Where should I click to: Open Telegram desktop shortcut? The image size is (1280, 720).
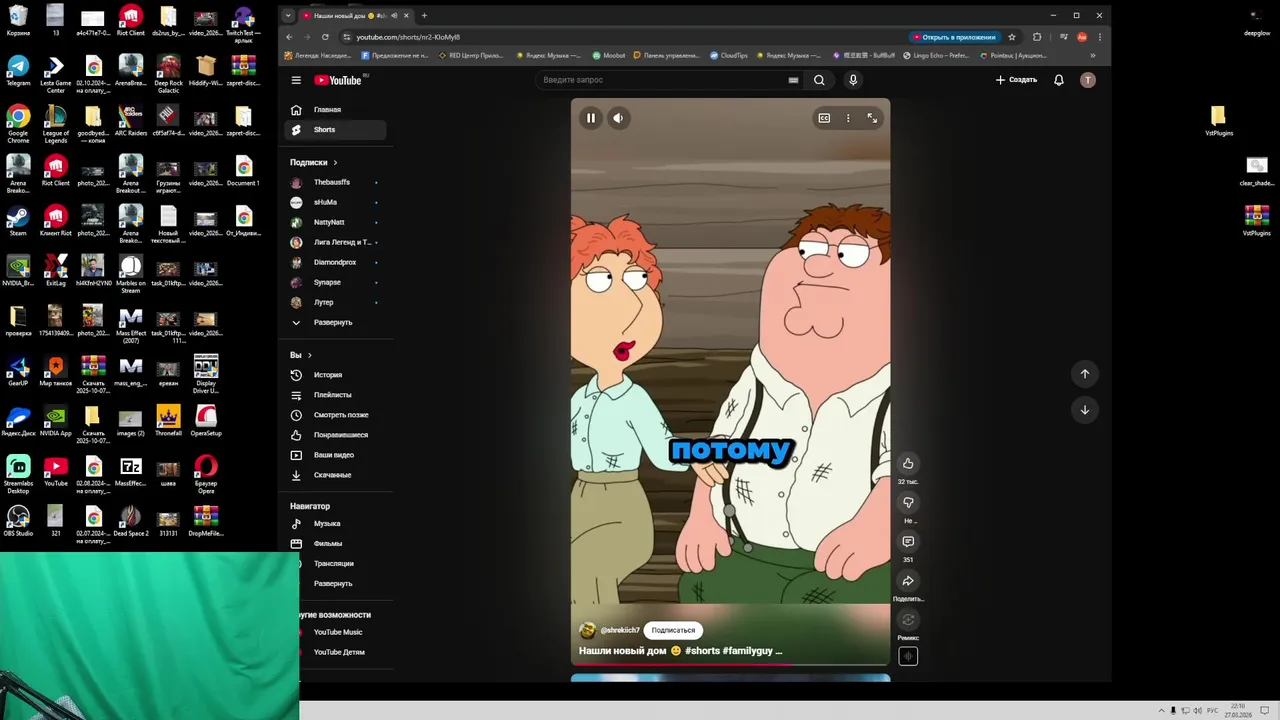coord(18,70)
